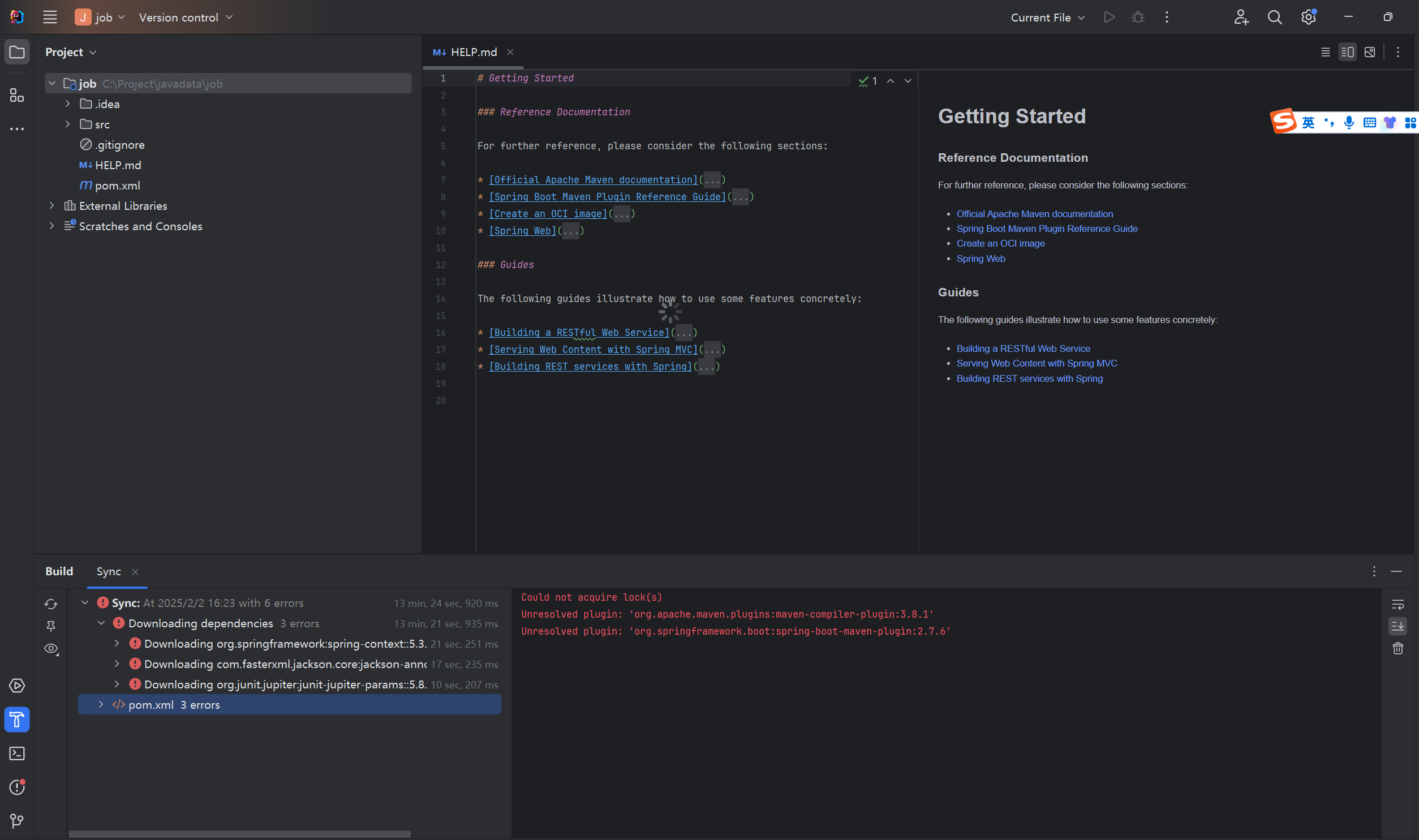The height and width of the screenshot is (840, 1419).
Task: Open the main hamburger menu
Action: (x=50, y=18)
